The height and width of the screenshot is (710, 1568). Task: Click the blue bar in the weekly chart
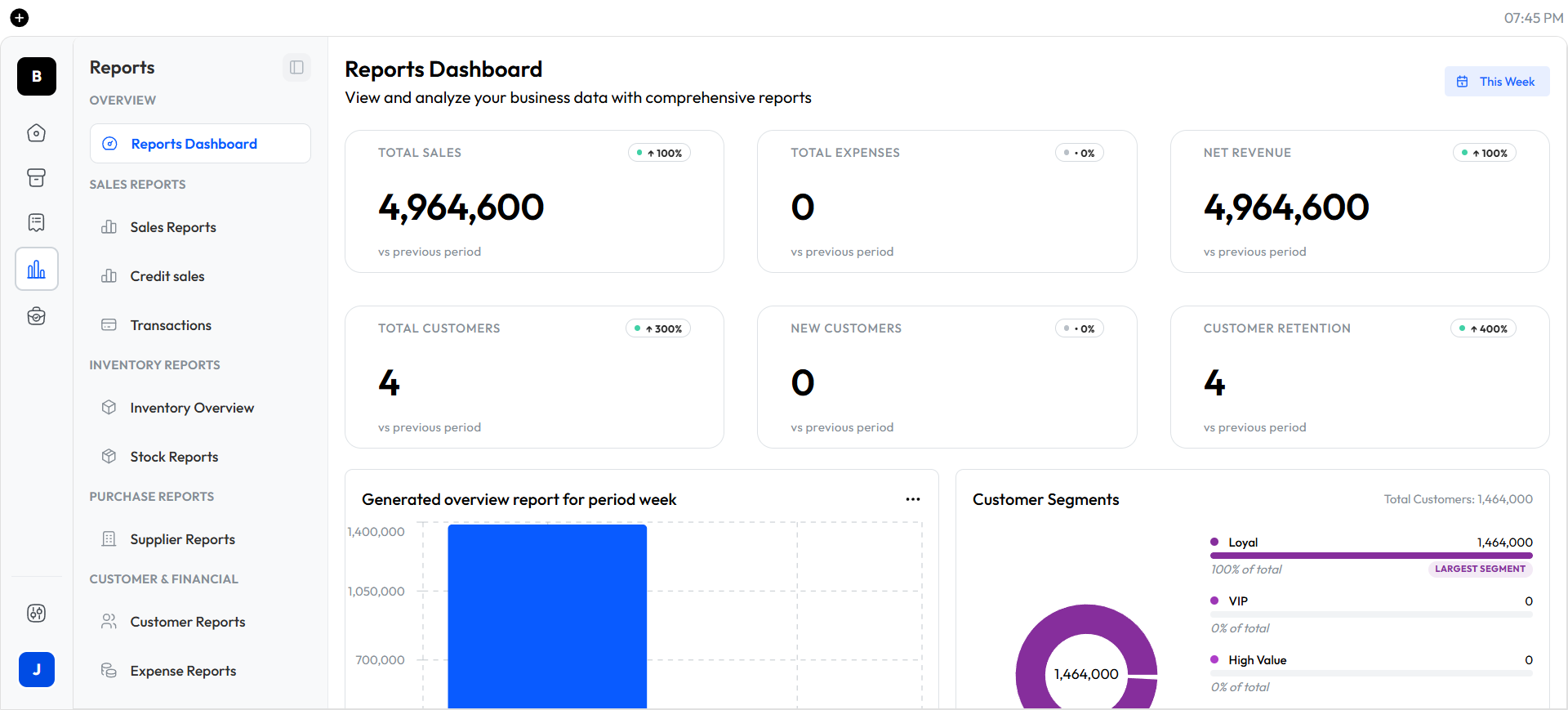(x=547, y=616)
